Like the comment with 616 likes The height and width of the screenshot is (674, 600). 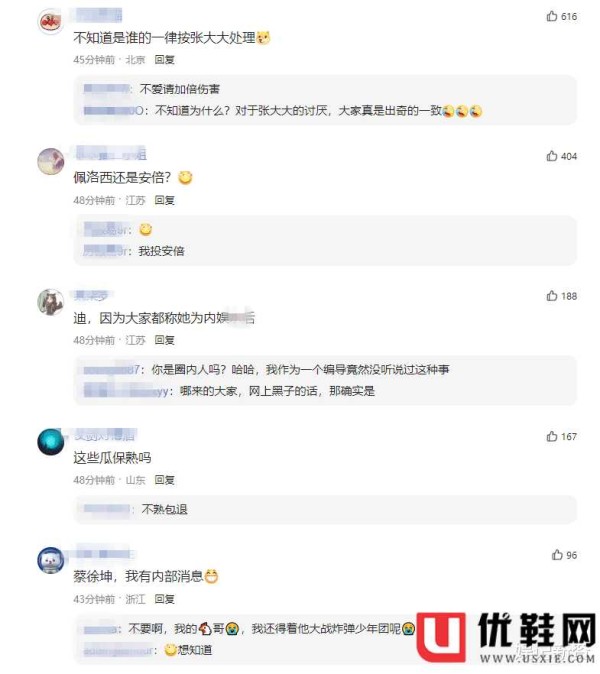[x=552, y=16]
